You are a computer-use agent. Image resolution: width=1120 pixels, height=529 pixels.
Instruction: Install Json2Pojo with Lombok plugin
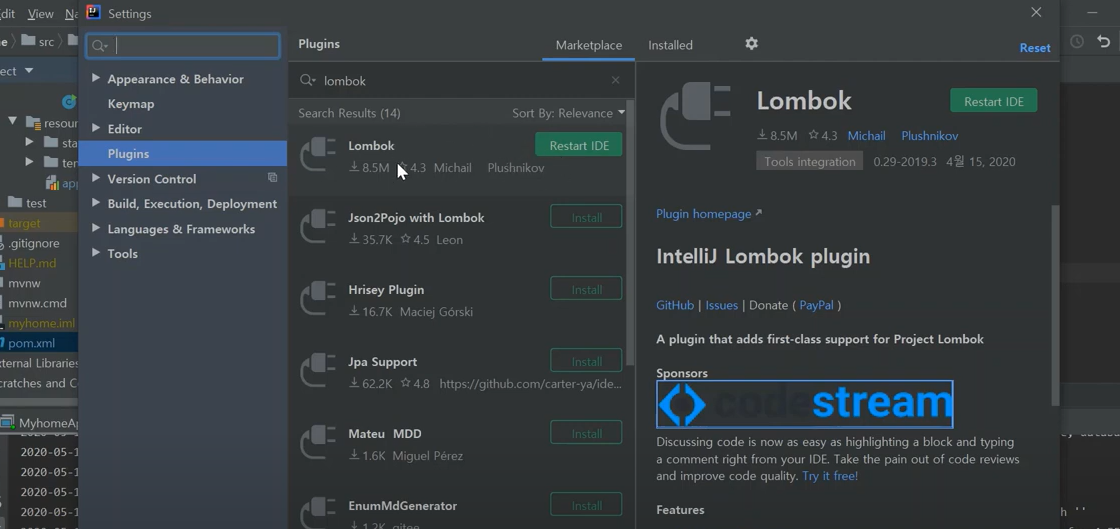pyautogui.click(x=586, y=217)
